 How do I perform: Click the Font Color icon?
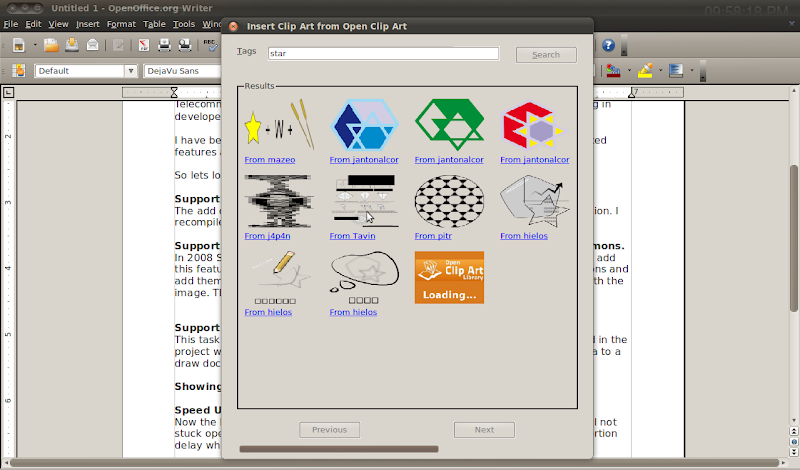tap(614, 70)
